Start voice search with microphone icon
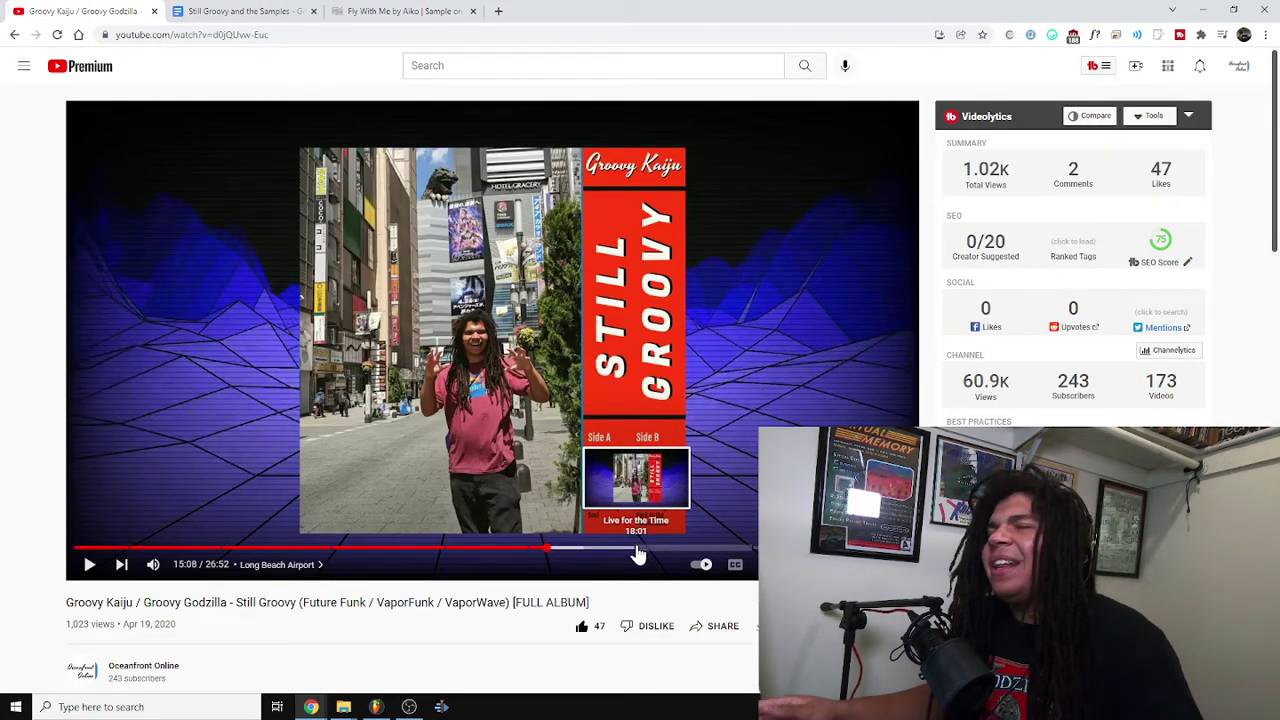Screen dimensions: 1280x720 [x=845, y=66]
